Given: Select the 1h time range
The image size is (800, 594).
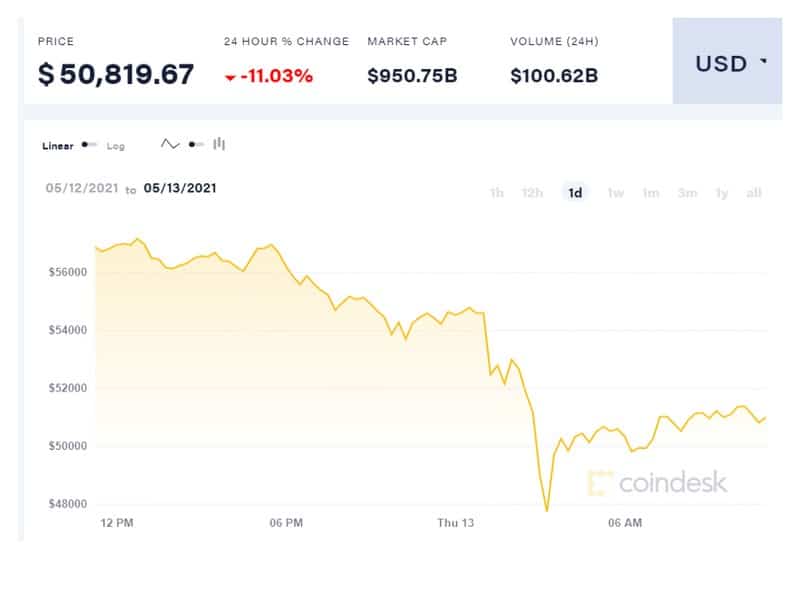Looking at the screenshot, I should pos(496,193).
